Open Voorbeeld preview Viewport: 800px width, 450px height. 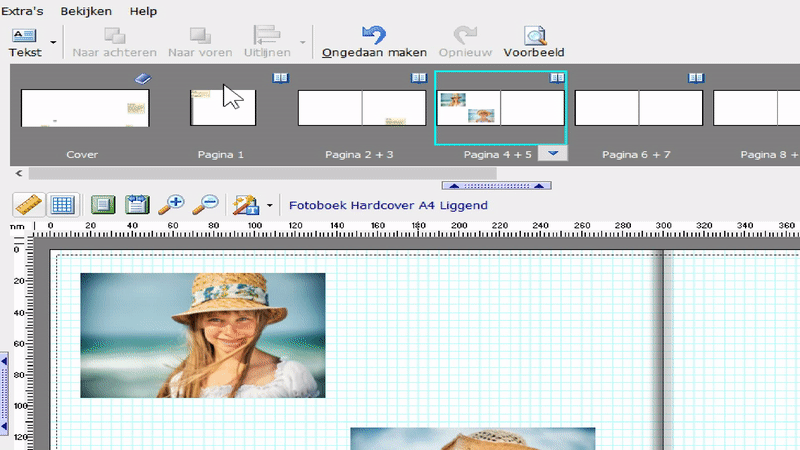(533, 42)
